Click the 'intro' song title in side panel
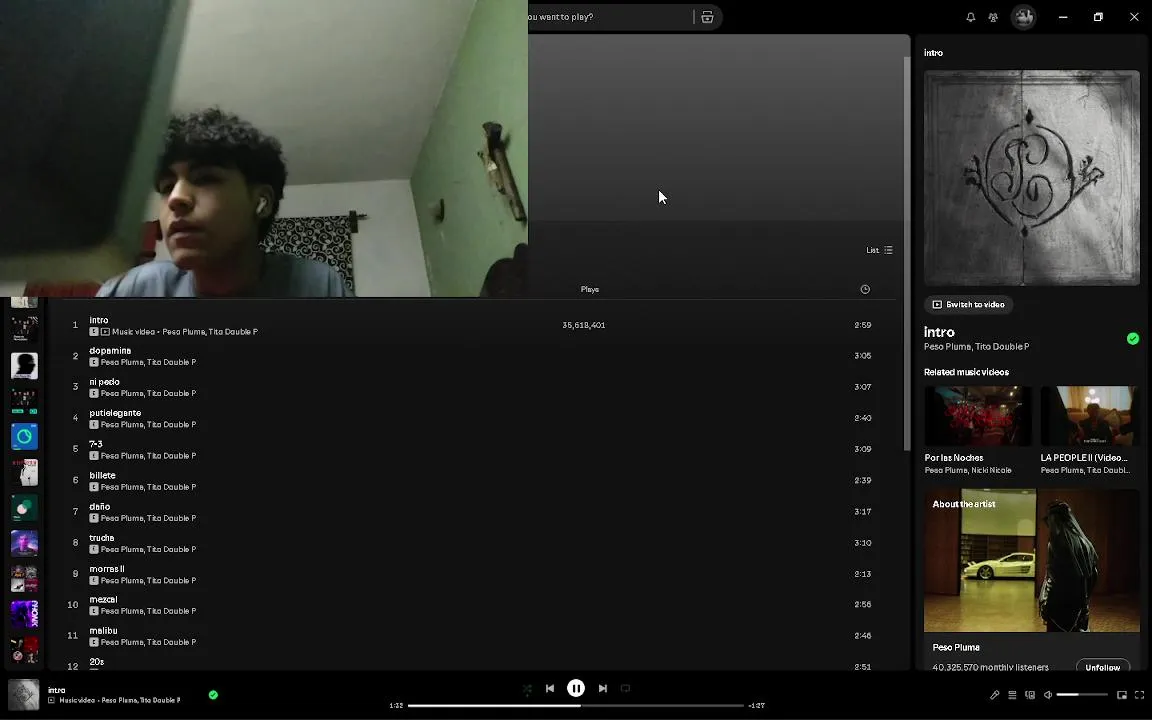The height and width of the screenshot is (720, 1152). click(x=939, y=332)
